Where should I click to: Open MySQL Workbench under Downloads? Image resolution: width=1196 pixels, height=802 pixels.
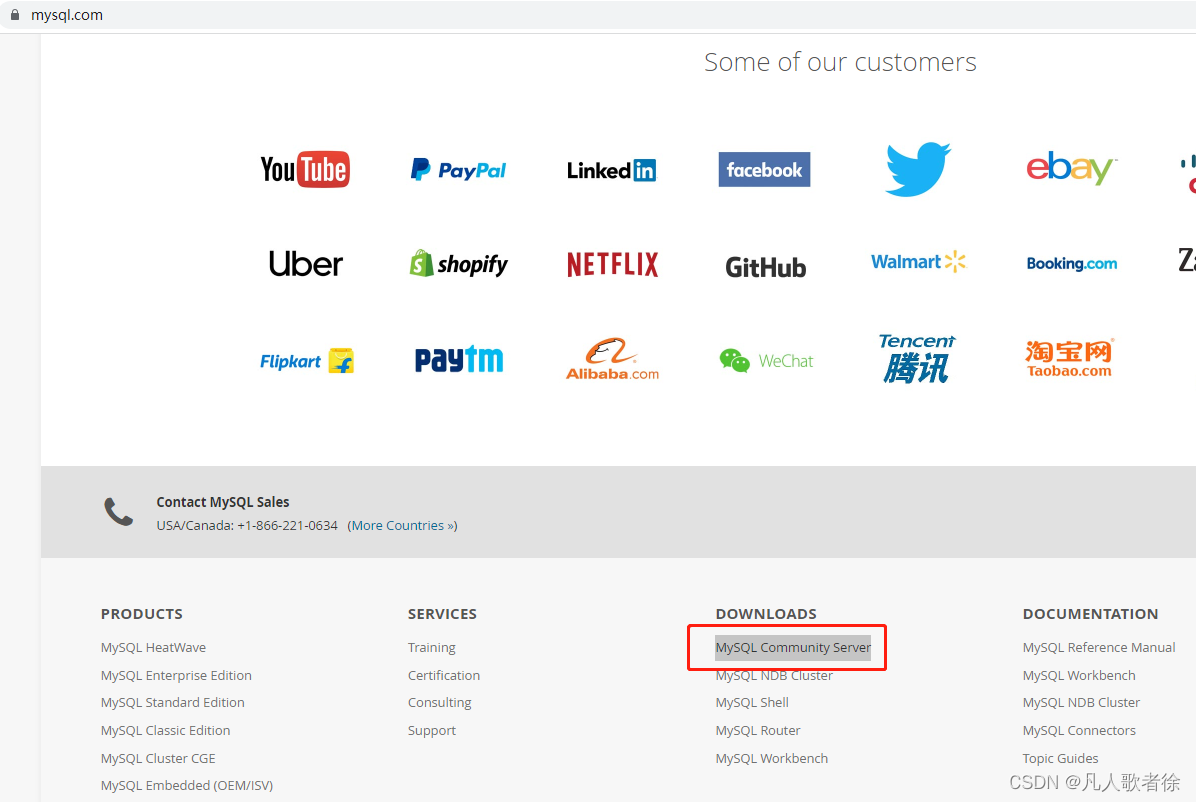pos(772,759)
